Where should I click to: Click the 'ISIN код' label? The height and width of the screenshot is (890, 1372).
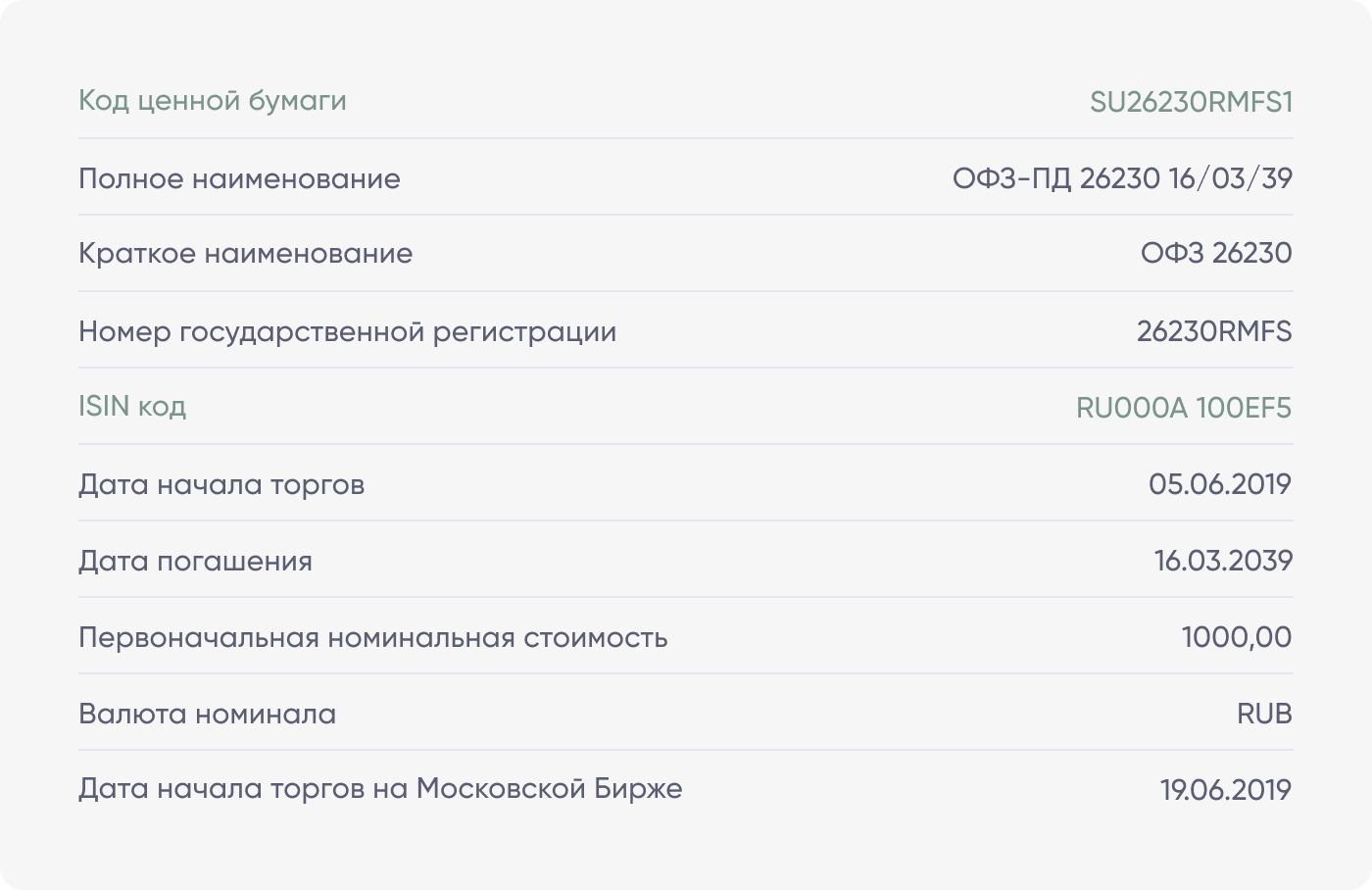[x=132, y=407]
